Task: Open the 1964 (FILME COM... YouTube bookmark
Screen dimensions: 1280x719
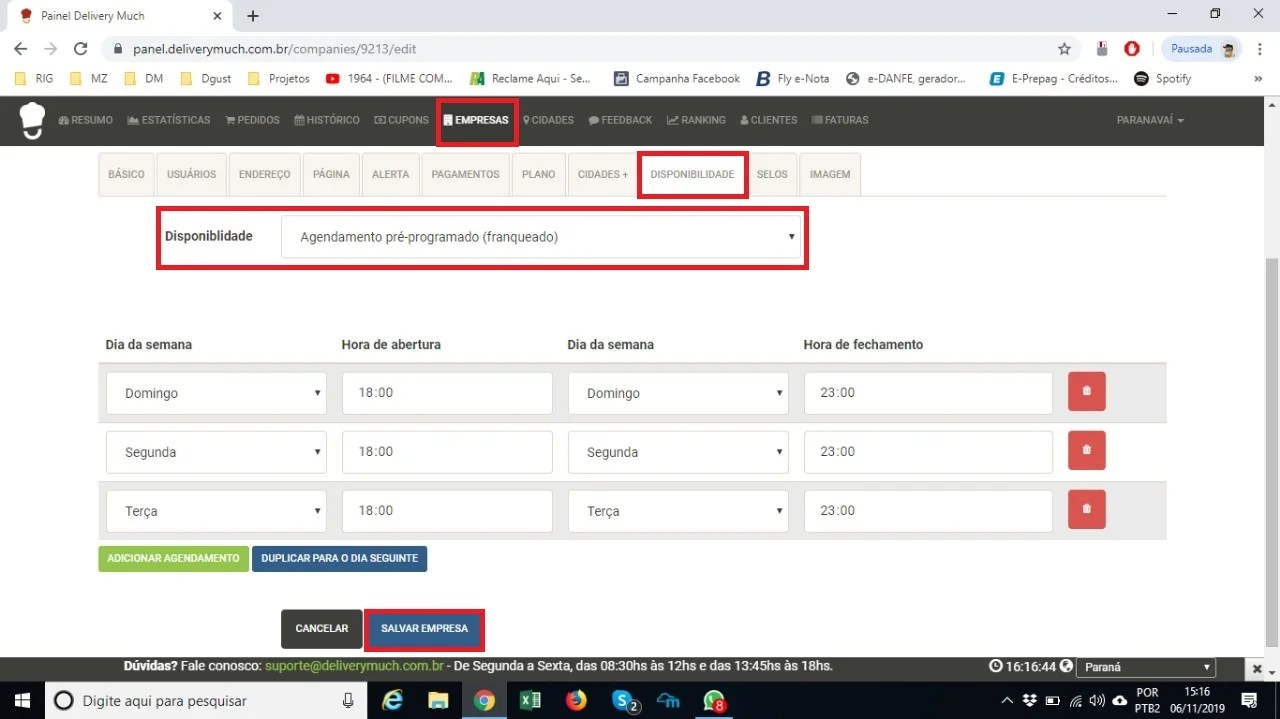Action: pos(389,78)
